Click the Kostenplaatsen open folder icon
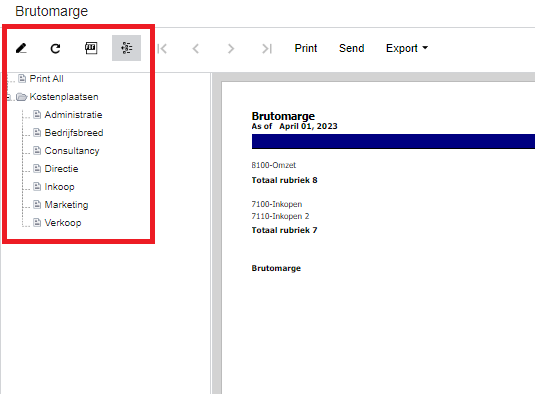 click(21, 97)
